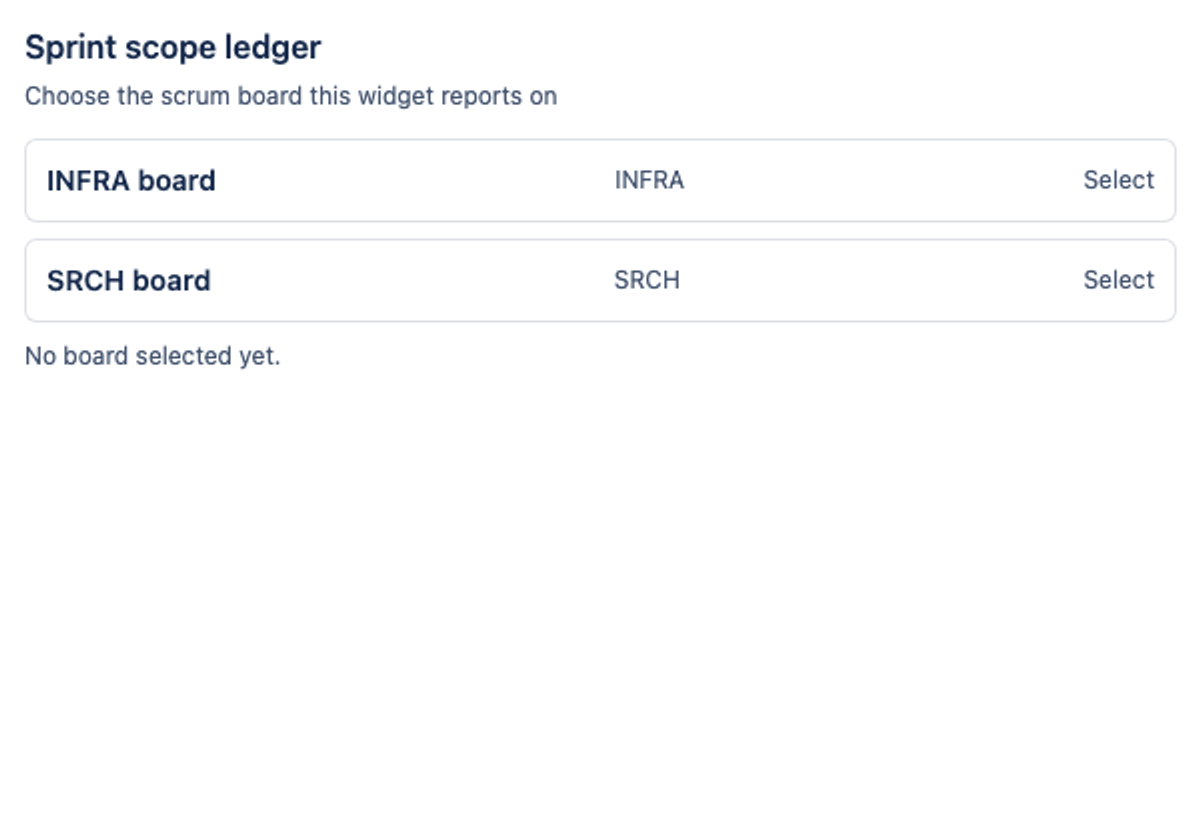Choose the INFRA board name
The image size is (1200, 840).
pos(131,180)
